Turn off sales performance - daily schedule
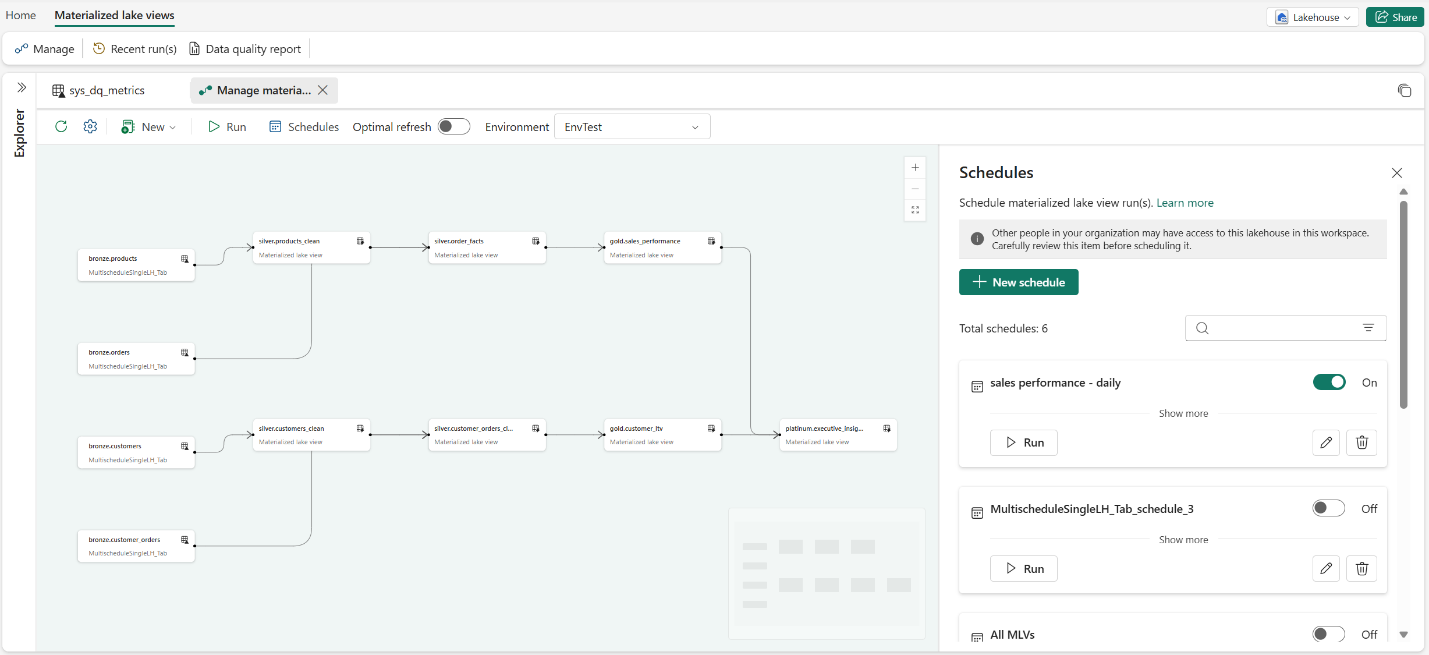The width and height of the screenshot is (1429, 655). point(1329,382)
